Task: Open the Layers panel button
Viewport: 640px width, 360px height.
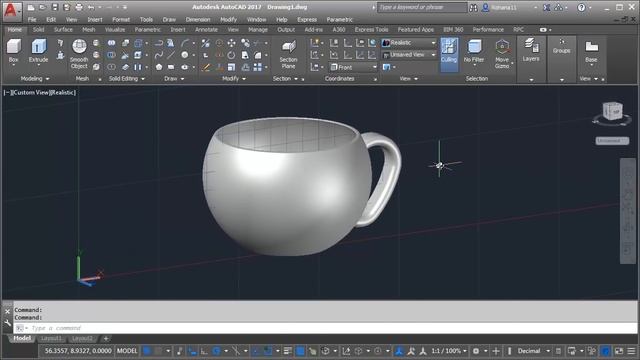Action: click(531, 50)
